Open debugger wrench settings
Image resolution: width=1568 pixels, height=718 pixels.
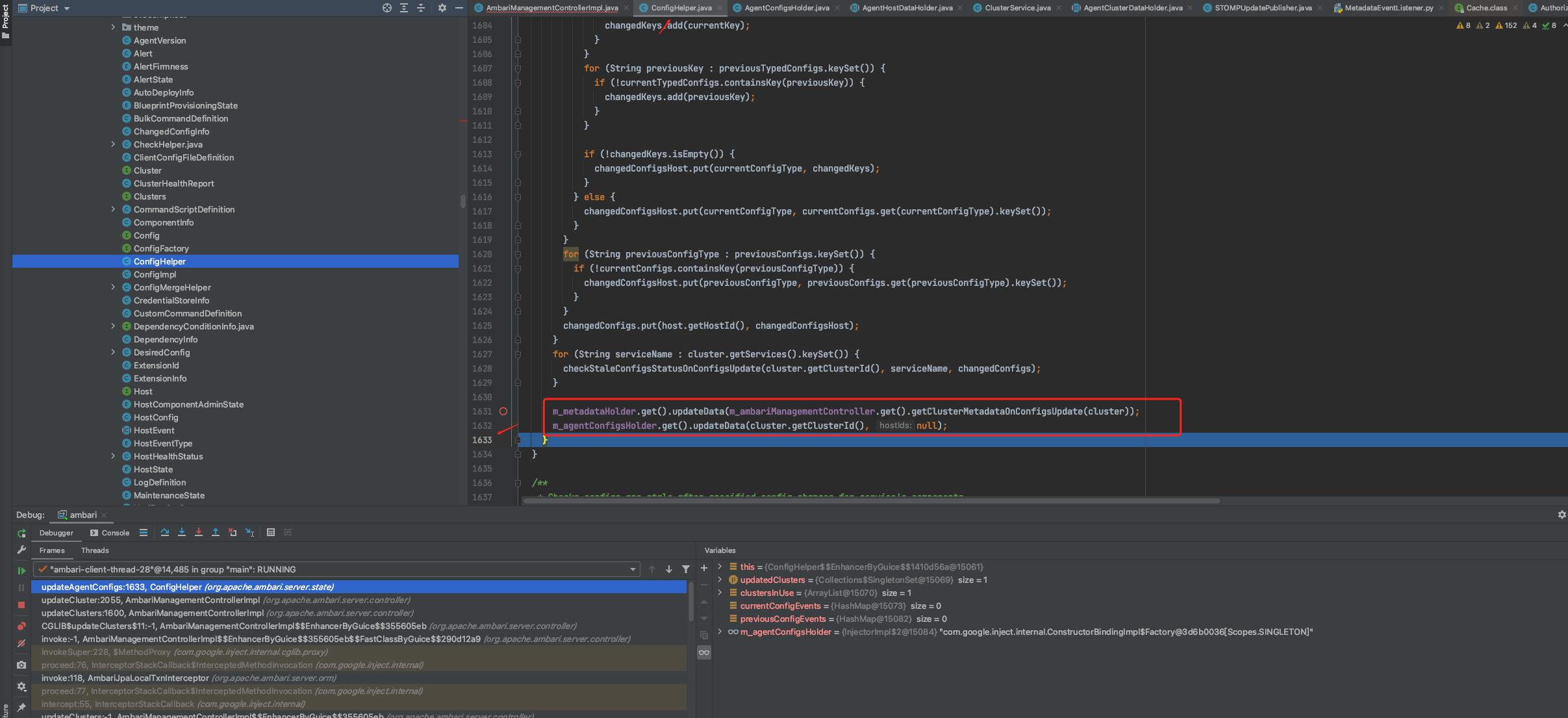(21, 550)
